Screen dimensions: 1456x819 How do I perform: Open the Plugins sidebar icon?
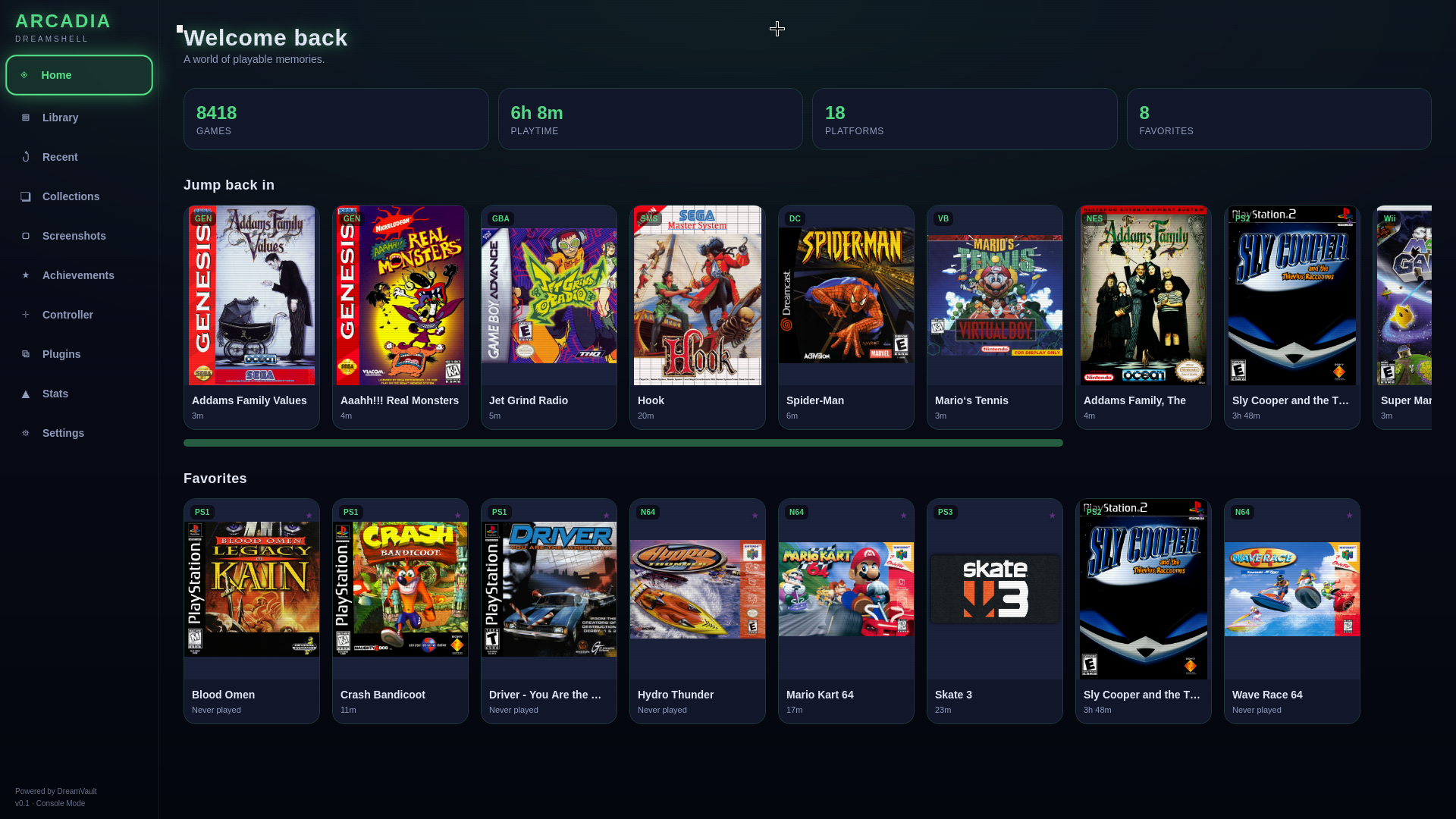click(26, 354)
